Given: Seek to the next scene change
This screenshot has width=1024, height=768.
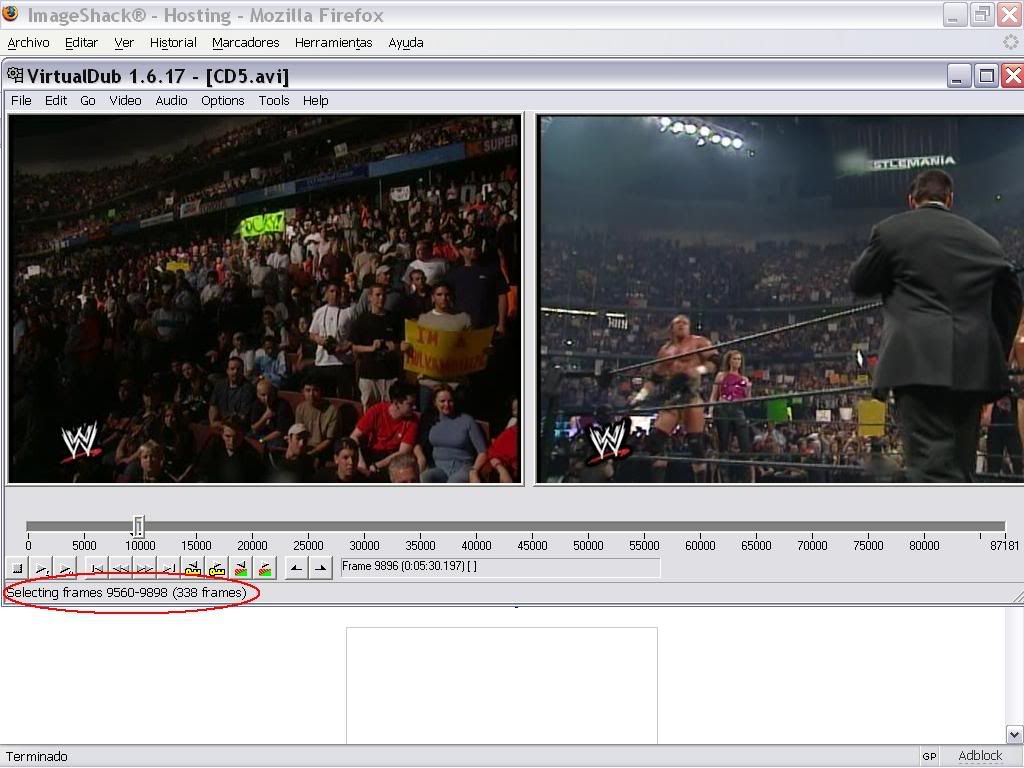Looking at the screenshot, I should click(x=265, y=569).
